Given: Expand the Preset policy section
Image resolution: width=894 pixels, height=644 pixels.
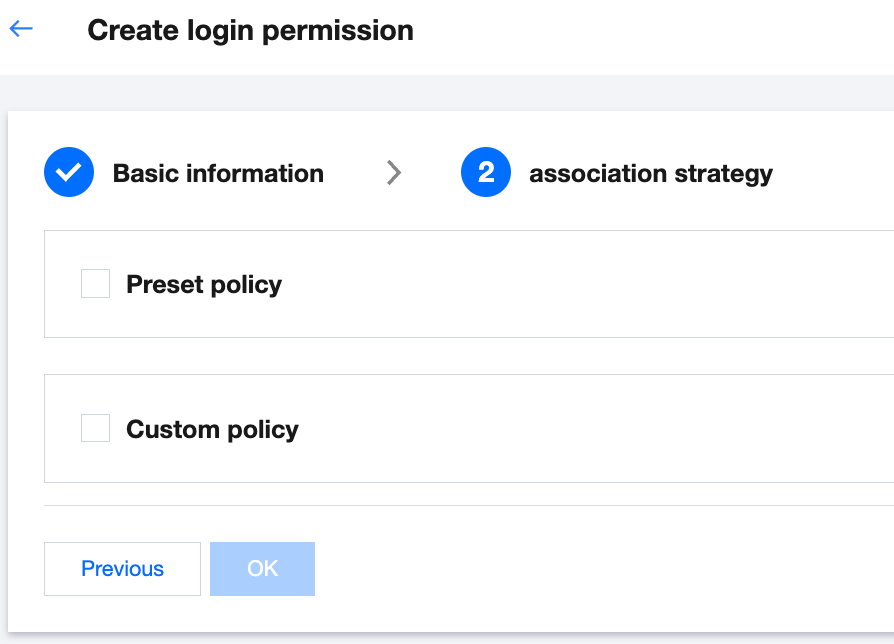Looking at the screenshot, I should [204, 284].
